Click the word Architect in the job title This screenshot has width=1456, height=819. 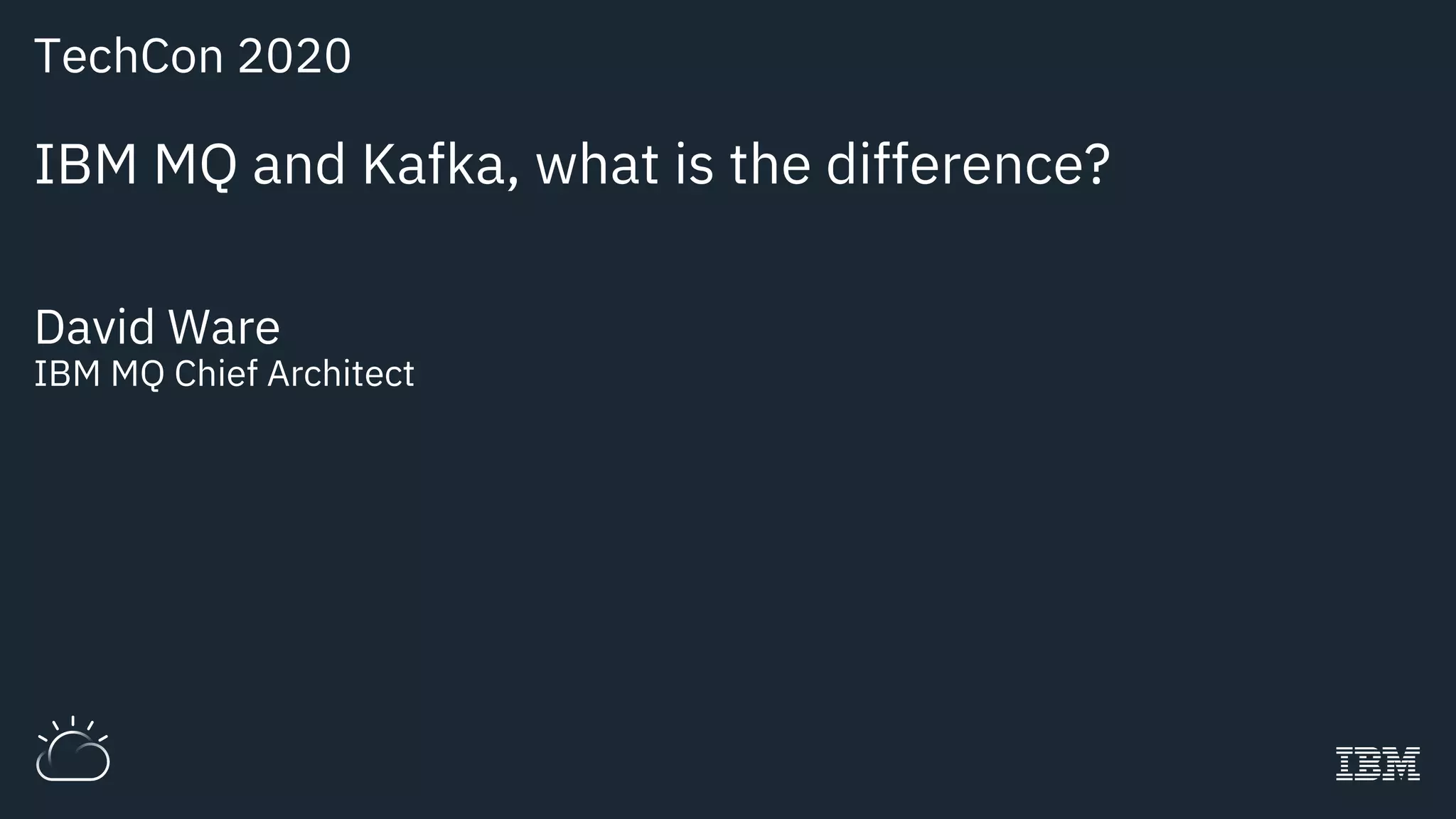pos(341,374)
